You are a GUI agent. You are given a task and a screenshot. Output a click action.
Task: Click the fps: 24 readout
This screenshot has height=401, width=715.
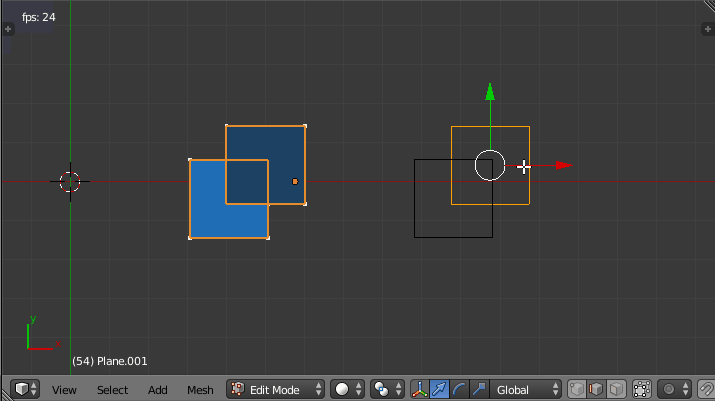pyautogui.click(x=39, y=17)
